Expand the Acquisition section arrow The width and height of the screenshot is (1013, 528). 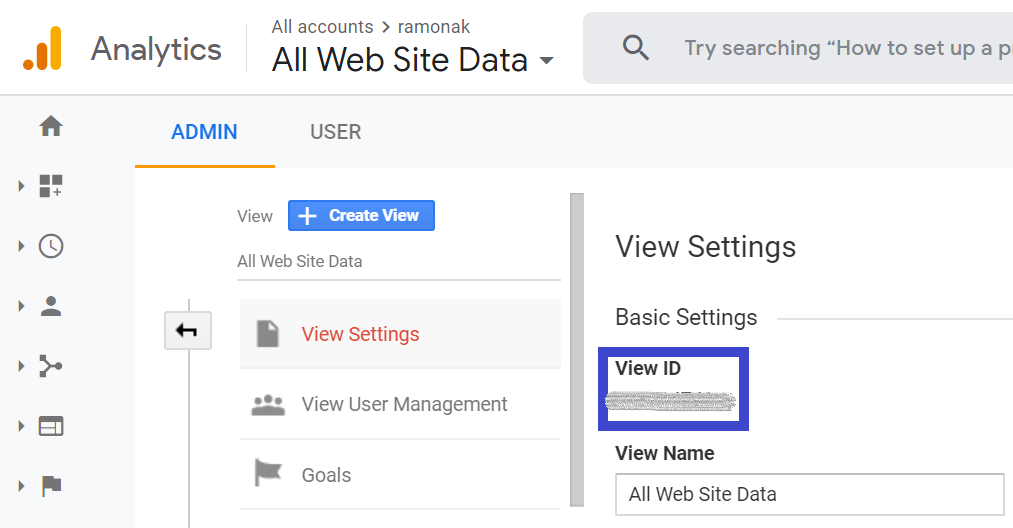21,366
